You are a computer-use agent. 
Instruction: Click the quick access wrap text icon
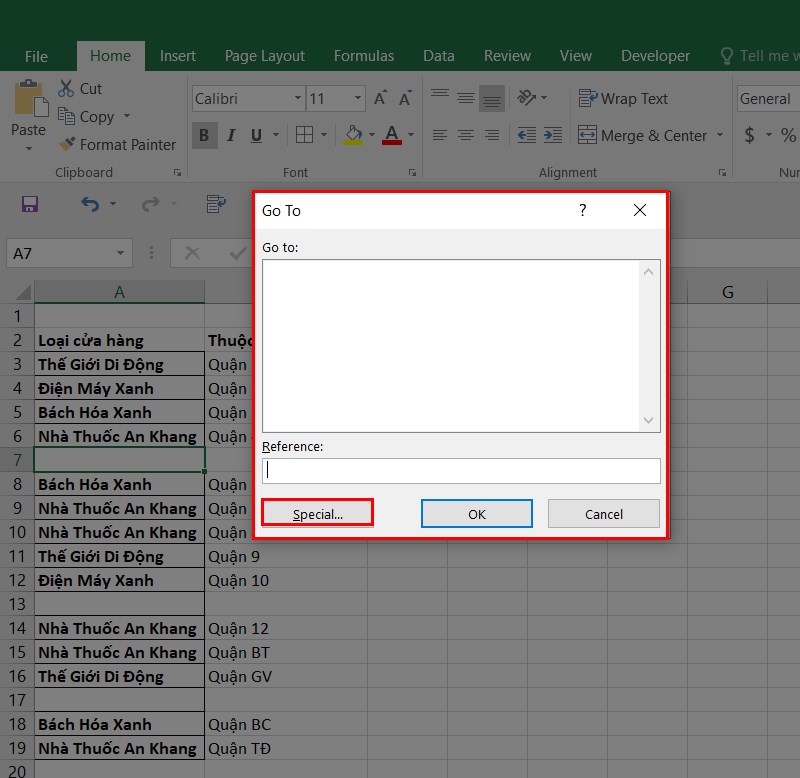click(216, 204)
